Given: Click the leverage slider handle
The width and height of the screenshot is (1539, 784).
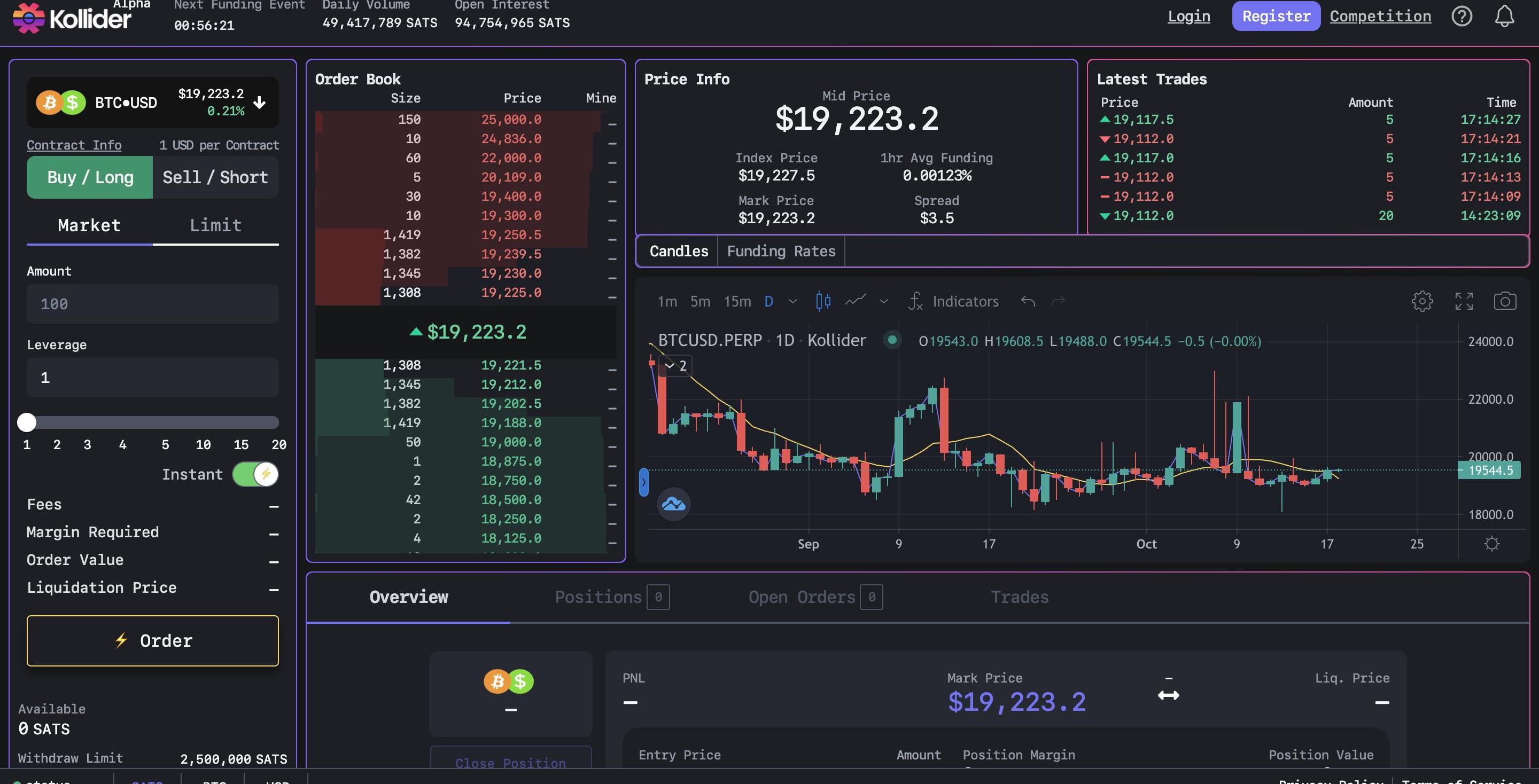Looking at the screenshot, I should [x=27, y=422].
